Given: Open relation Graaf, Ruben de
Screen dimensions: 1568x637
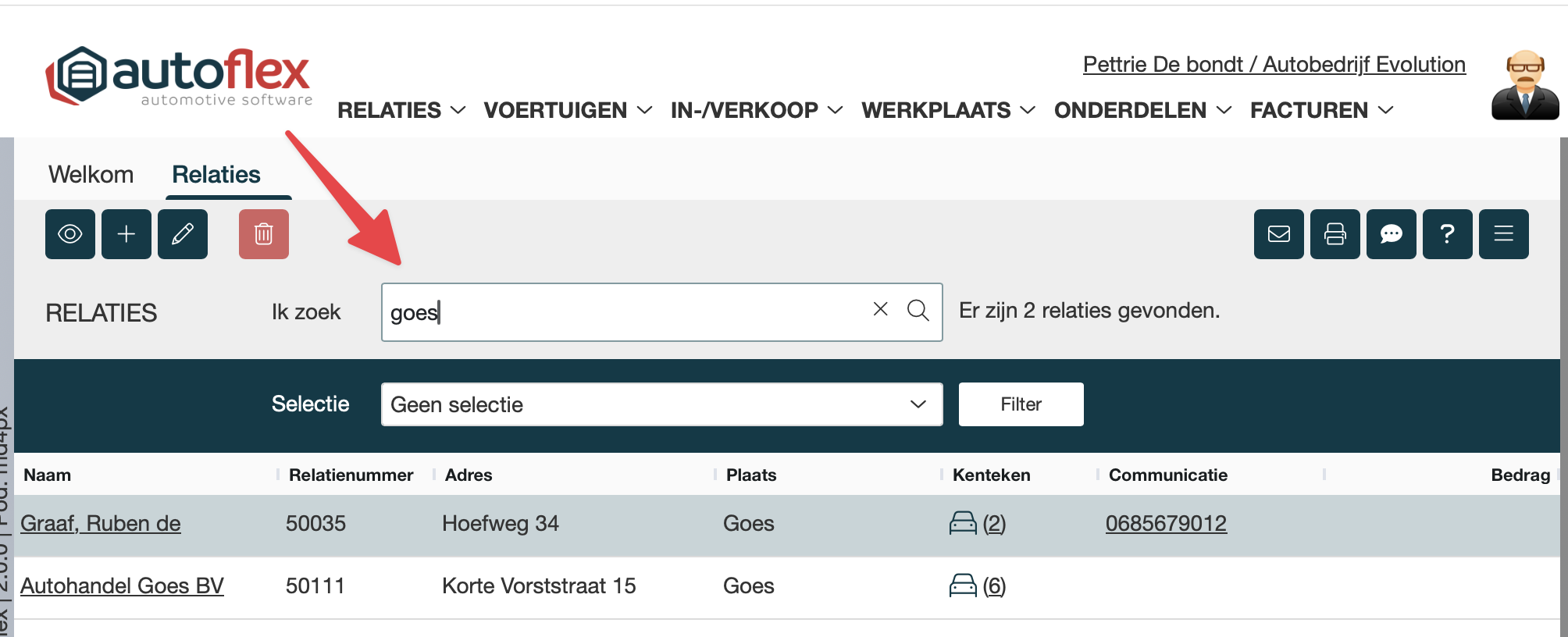Looking at the screenshot, I should click(101, 524).
